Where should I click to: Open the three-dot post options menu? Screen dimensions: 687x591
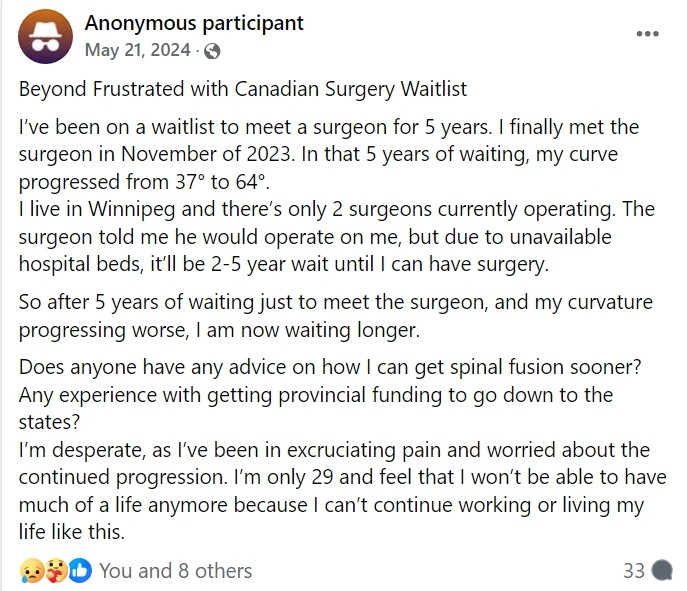coord(648,33)
